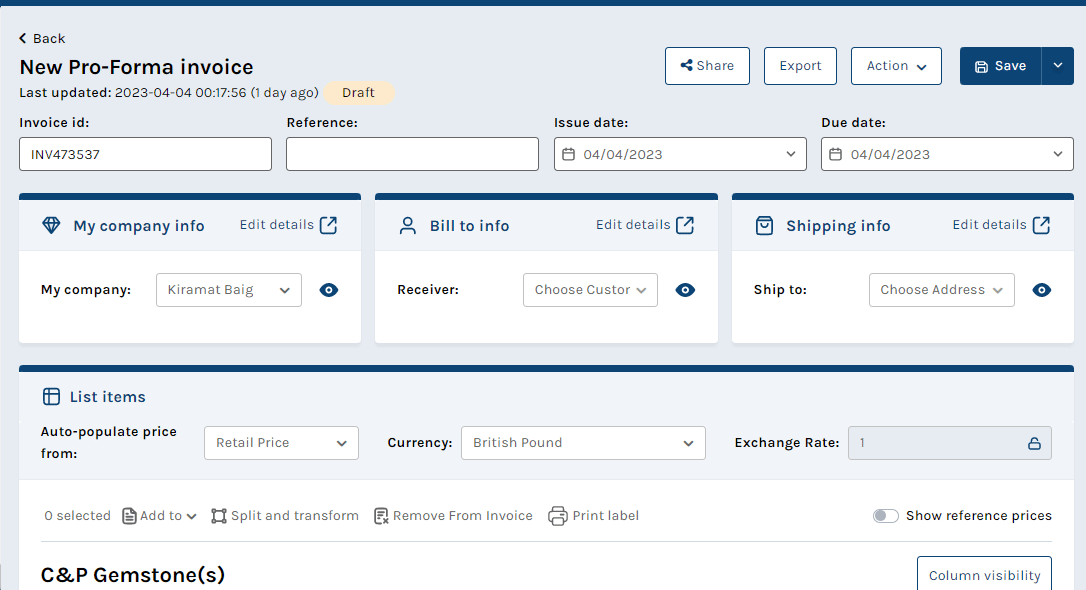Click the List items table icon
Viewport: 1086px width, 590px height.
pyautogui.click(x=51, y=396)
